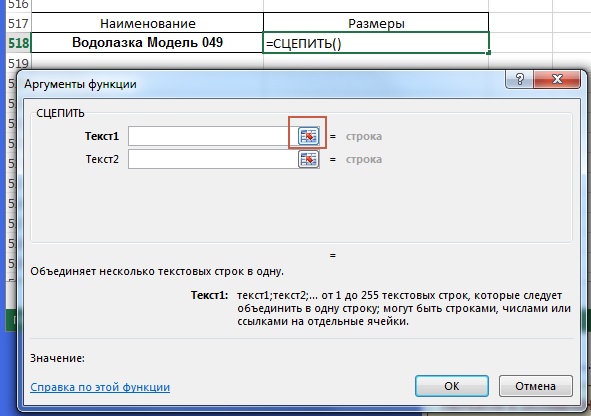Select the Размеры header cell
Screen dimensions: 591x416
[376, 23]
